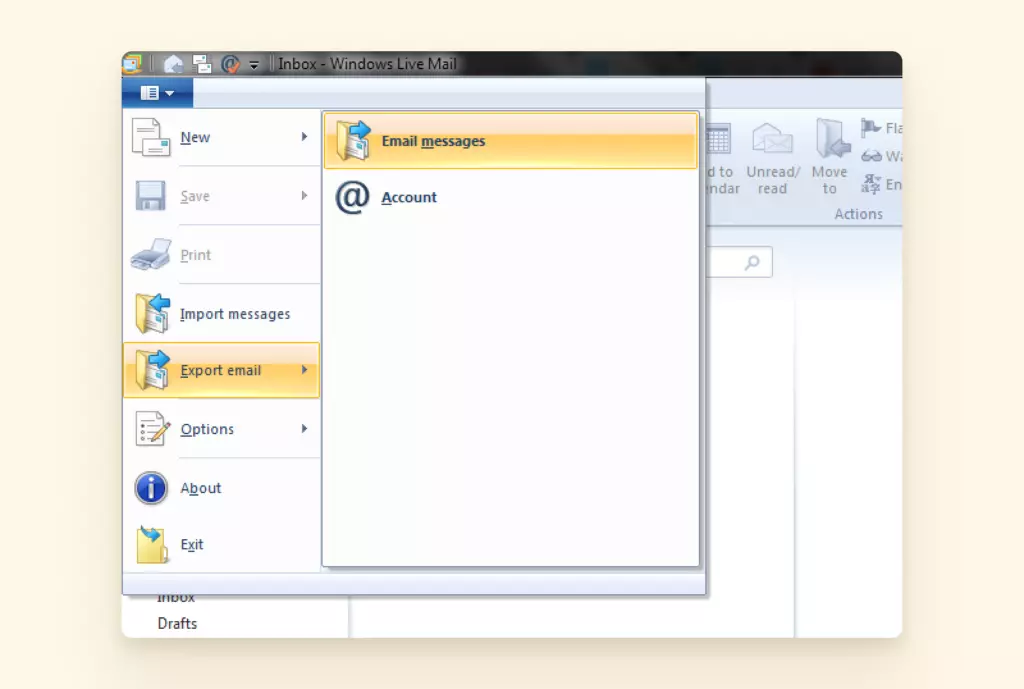This screenshot has width=1024, height=689.
Task: Click the Move to button label
Action: pyautogui.click(x=829, y=180)
